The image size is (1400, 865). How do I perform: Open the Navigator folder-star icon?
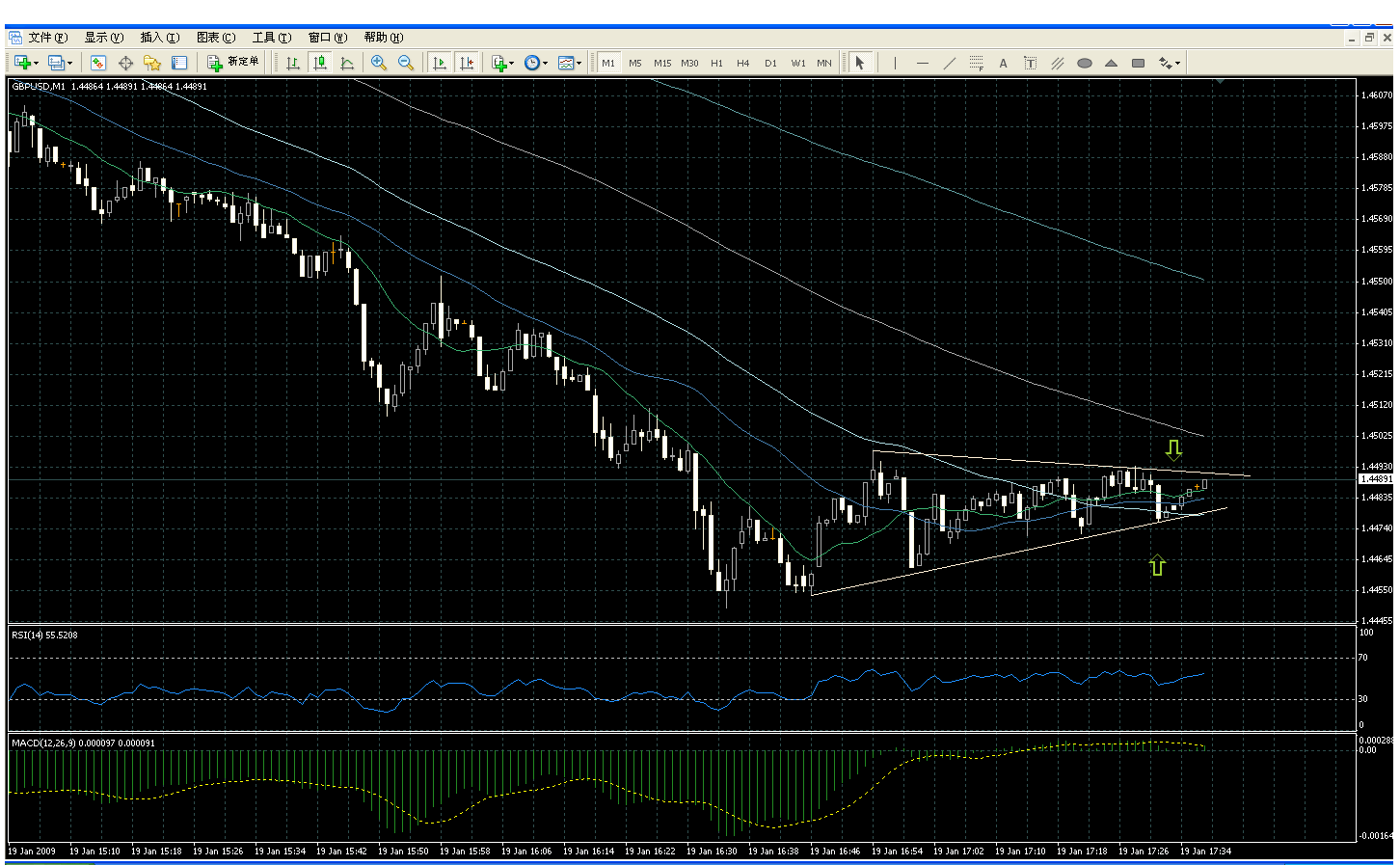[152, 63]
